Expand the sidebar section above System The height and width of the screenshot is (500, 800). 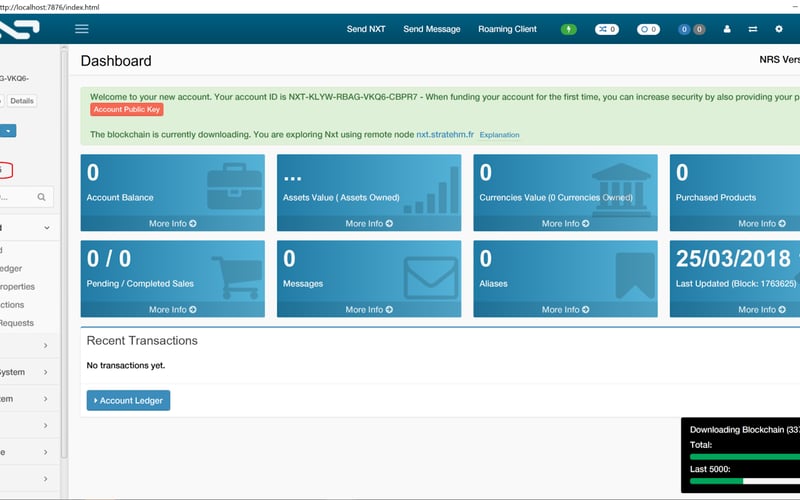click(x=45, y=345)
